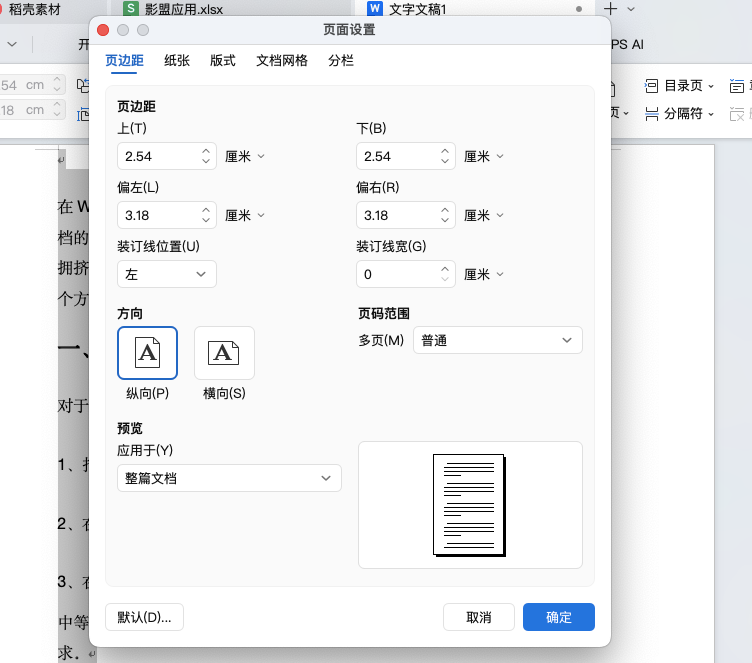Open a new tab with plus icon

(611, 9)
